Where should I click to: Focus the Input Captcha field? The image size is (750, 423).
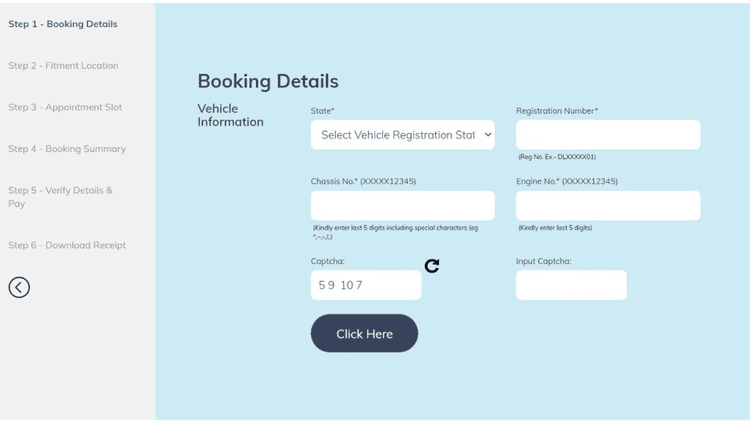(x=571, y=285)
